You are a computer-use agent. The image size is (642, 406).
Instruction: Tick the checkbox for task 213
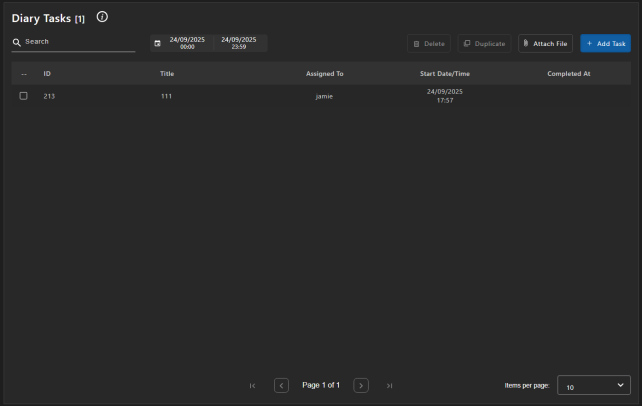pos(23,96)
